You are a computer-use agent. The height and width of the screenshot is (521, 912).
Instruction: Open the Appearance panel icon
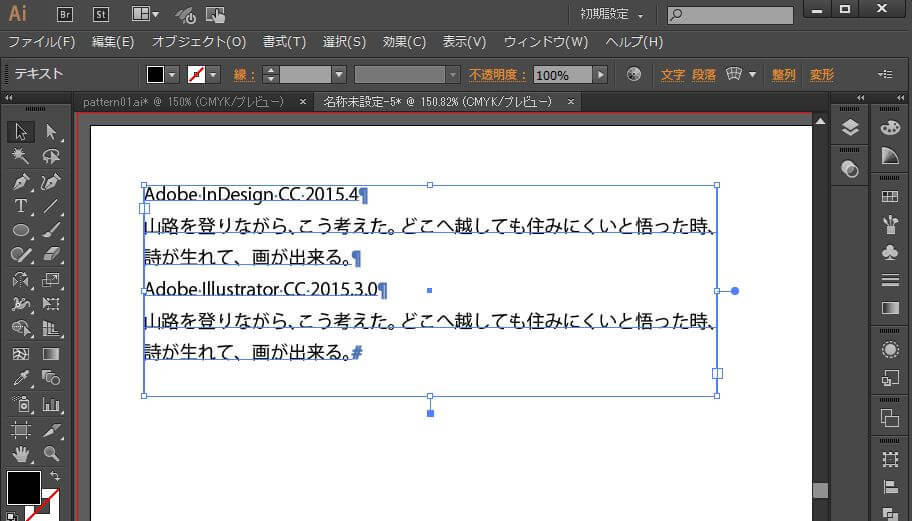click(x=890, y=349)
